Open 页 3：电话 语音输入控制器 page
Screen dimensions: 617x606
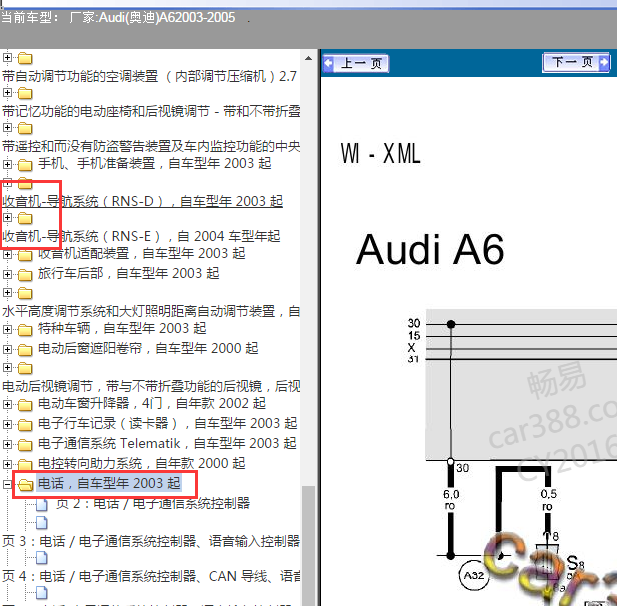pyautogui.click(x=151, y=541)
